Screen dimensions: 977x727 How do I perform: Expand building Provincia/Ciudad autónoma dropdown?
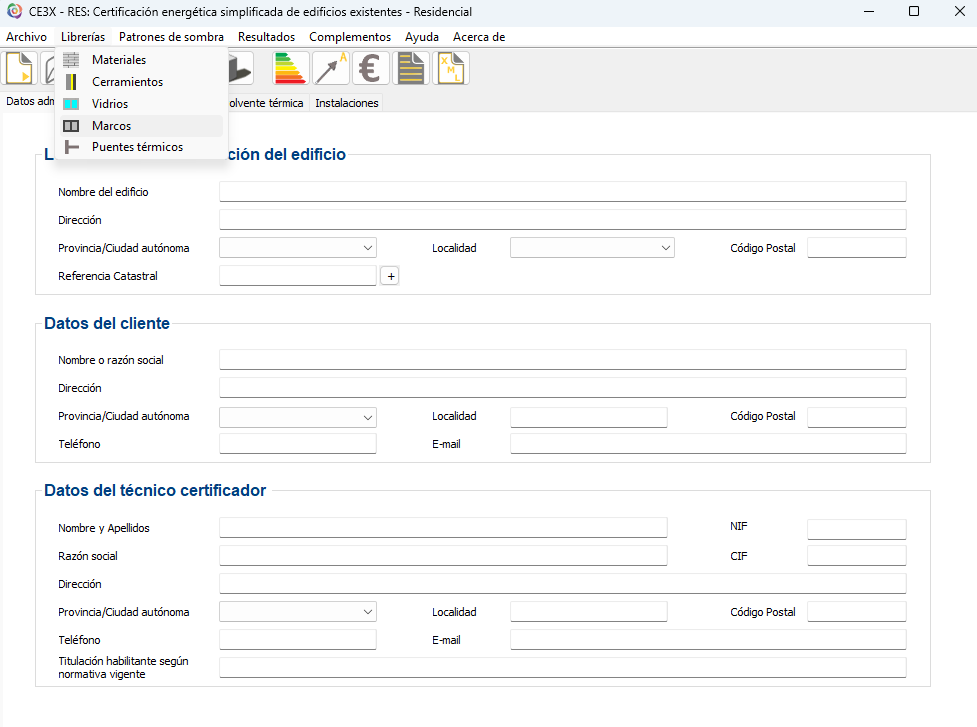pyautogui.click(x=298, y=248)
